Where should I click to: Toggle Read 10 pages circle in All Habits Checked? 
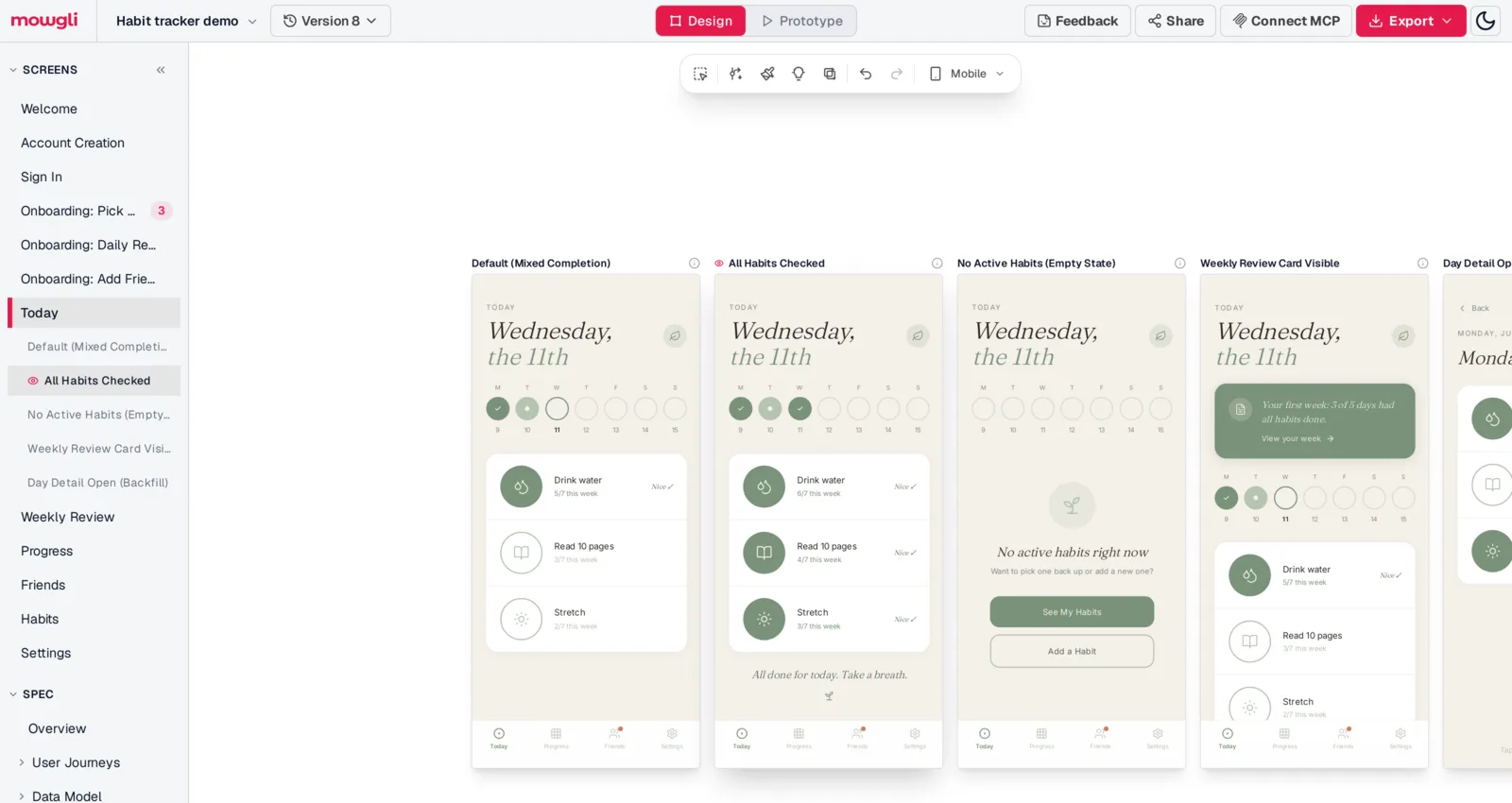tap(765, 553)
